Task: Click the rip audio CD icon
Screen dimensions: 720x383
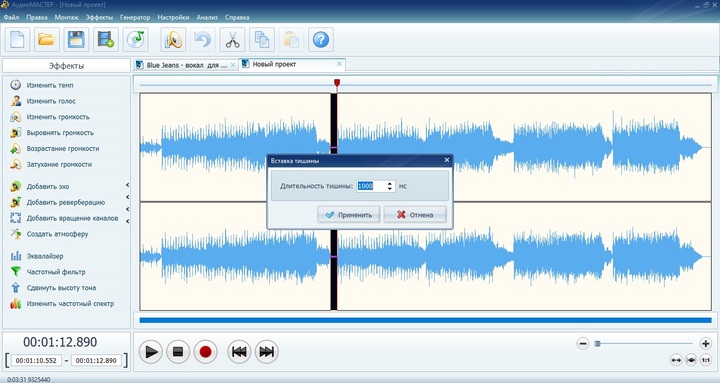Action: coord(135,39)
